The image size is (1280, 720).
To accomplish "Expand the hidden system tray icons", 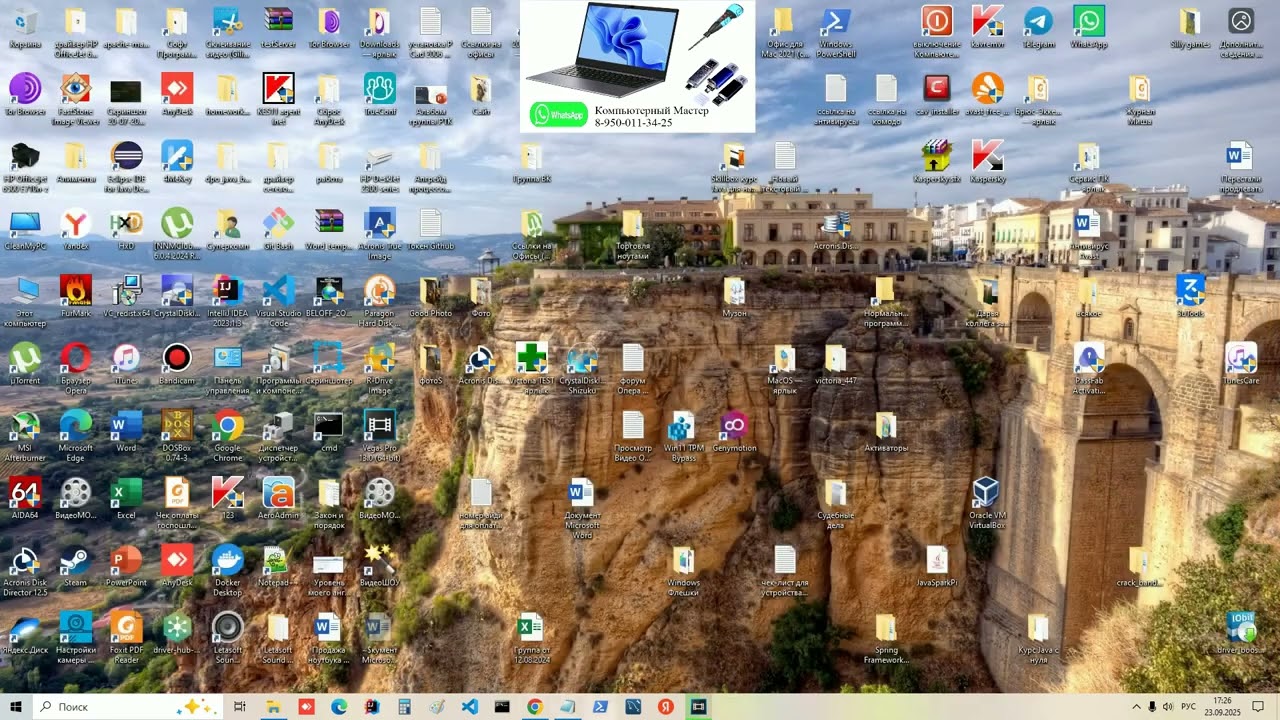I will [x=1136, y=707].
